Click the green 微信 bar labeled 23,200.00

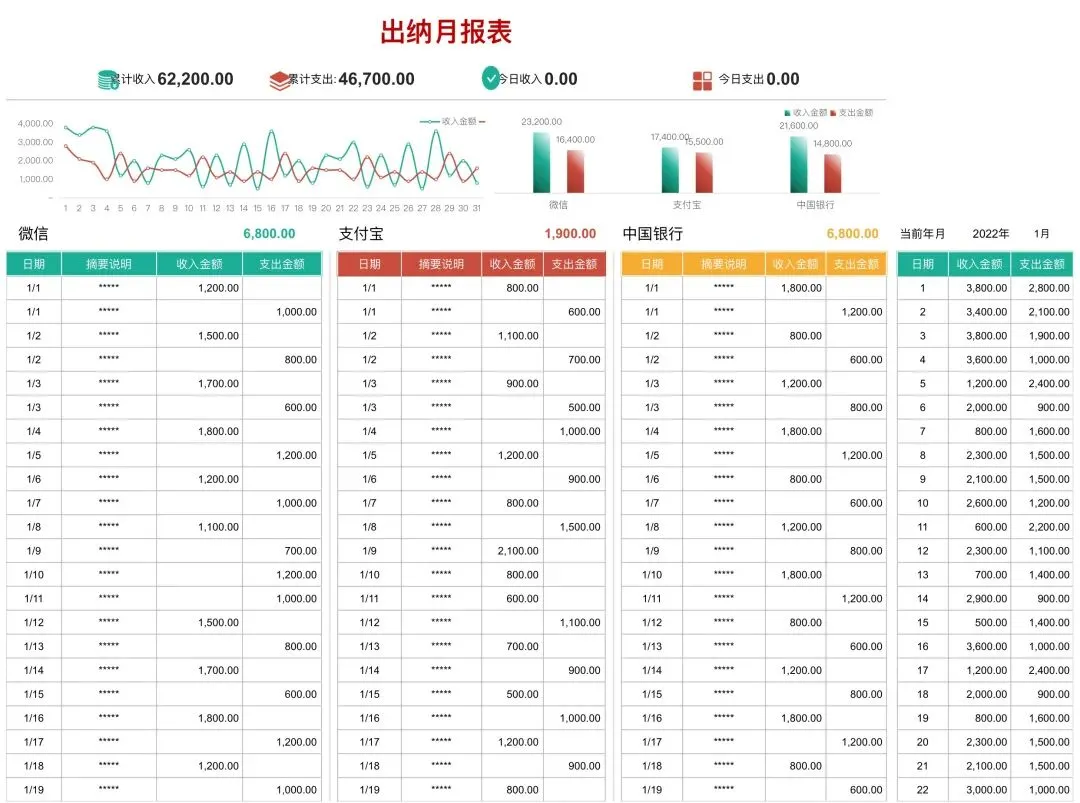(541, 163)
